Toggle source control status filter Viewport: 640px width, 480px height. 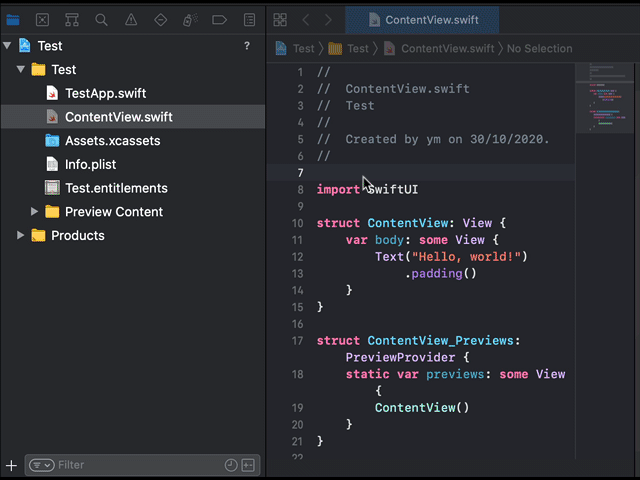click(248, 465)
